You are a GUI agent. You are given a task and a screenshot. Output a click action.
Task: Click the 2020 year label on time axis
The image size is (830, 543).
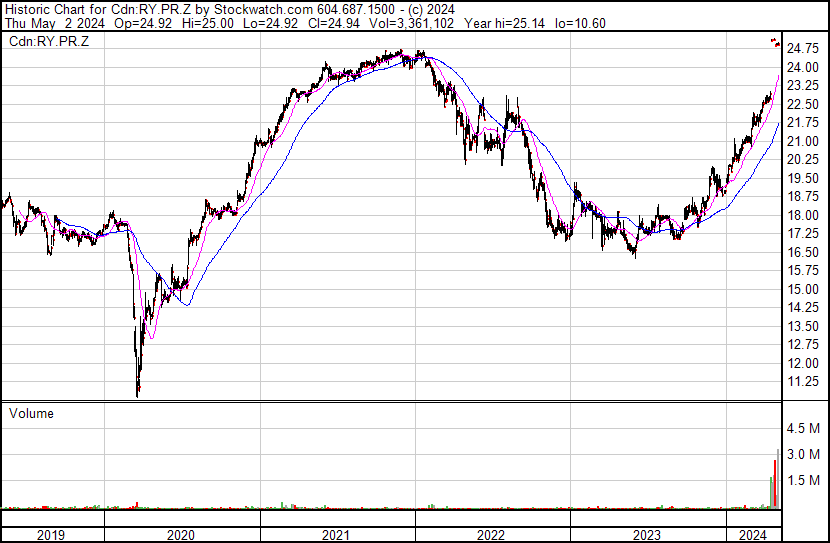(181, 535)
